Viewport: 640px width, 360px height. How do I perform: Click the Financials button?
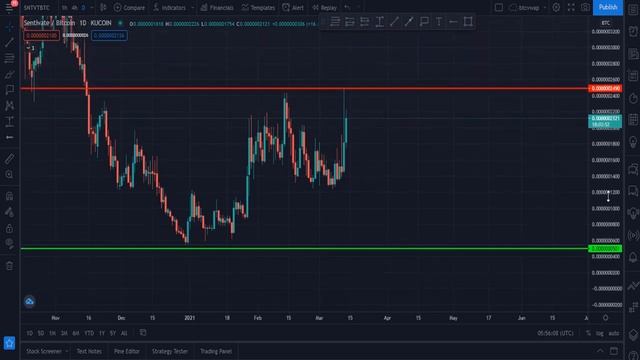pyautogui.click(x=217, y=7)
